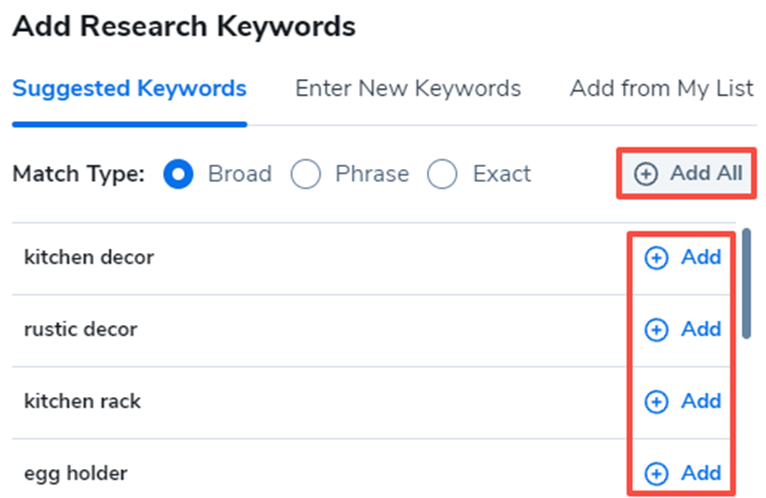
Task: Open the Enter New Keywords tab
Action: pyautogui.click(x=408, y=88)
